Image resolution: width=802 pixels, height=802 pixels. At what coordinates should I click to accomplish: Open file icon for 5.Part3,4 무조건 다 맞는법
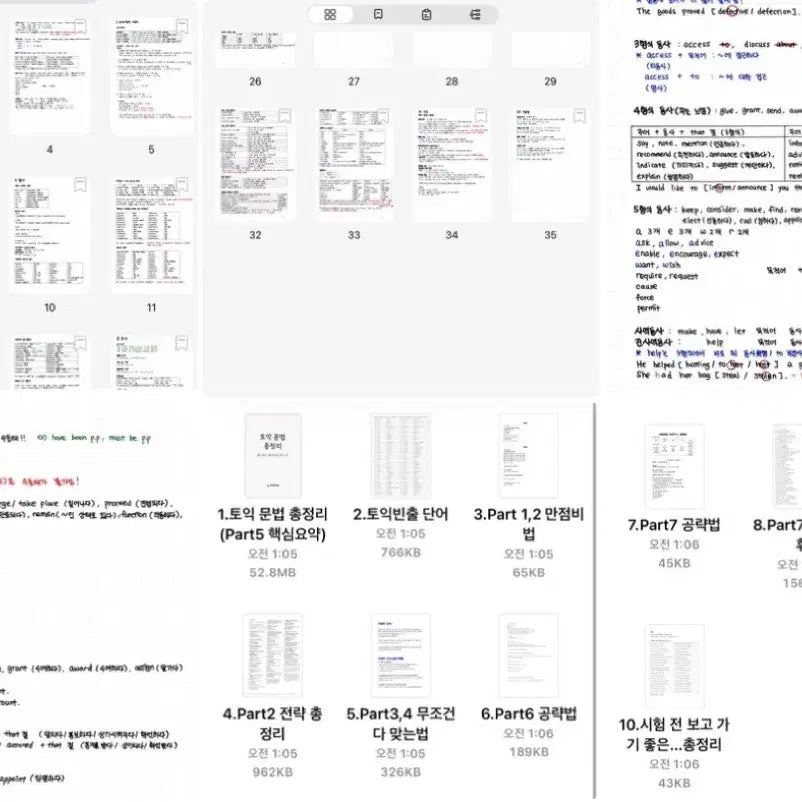(x=400, y=655)
